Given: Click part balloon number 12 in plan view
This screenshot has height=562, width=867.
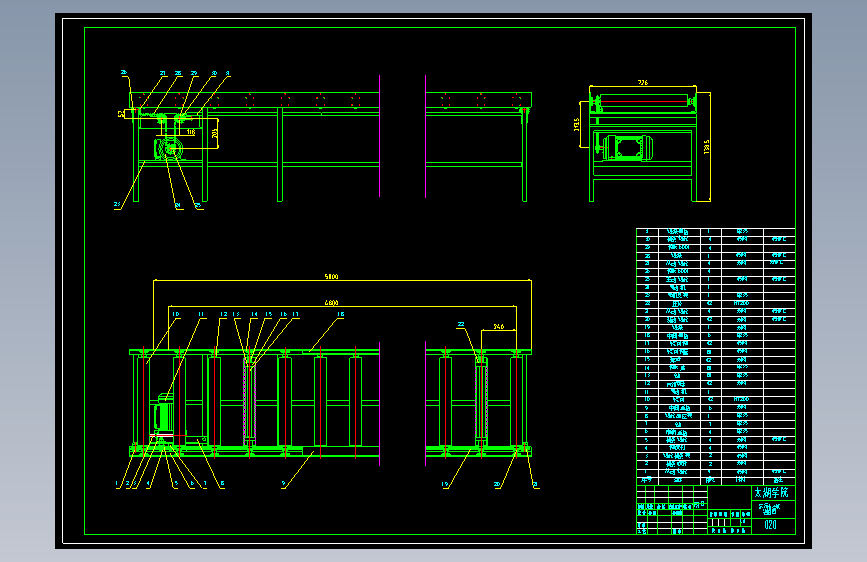Looking at the screenshot, I should (x=223, y=314).
